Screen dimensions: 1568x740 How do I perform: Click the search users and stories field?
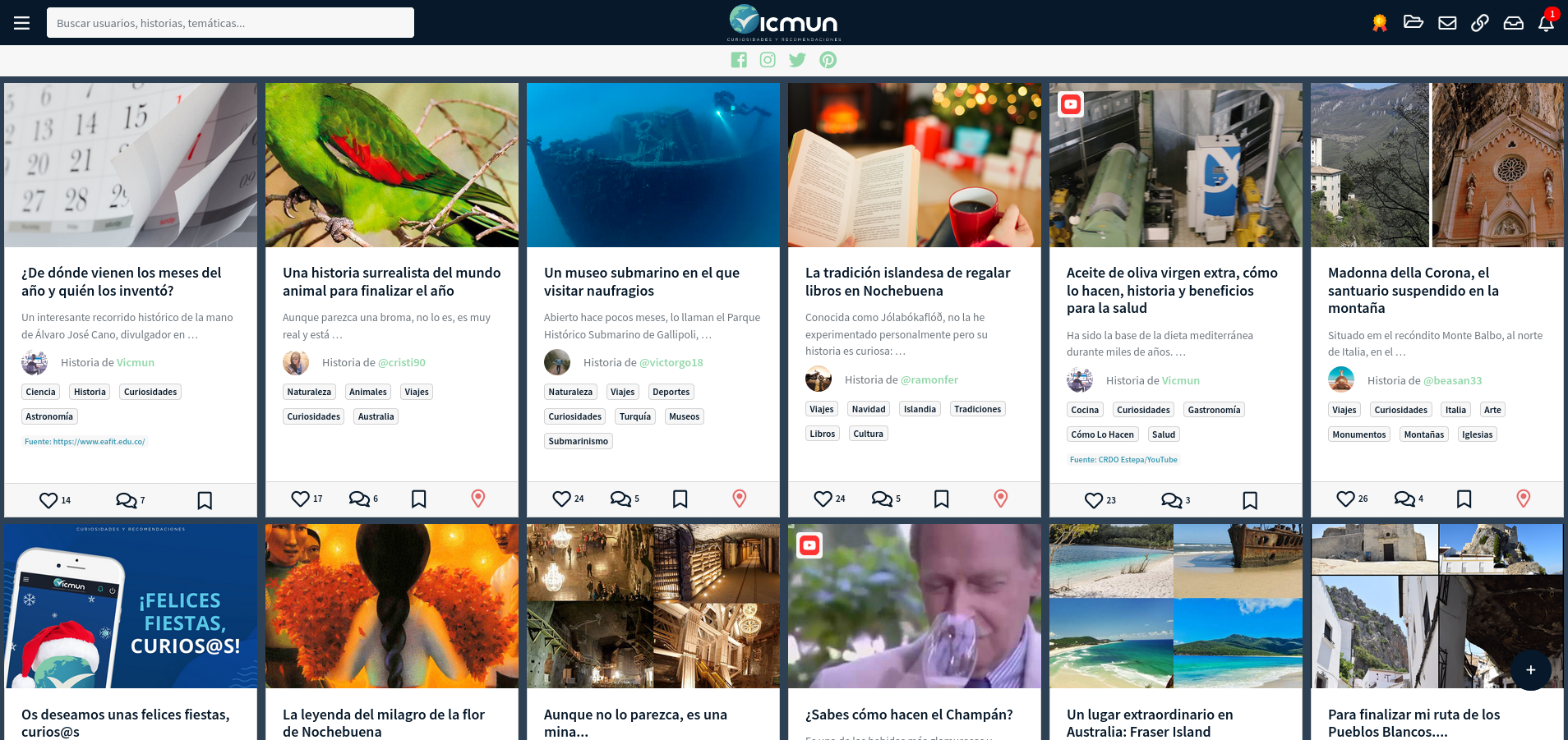230,23
